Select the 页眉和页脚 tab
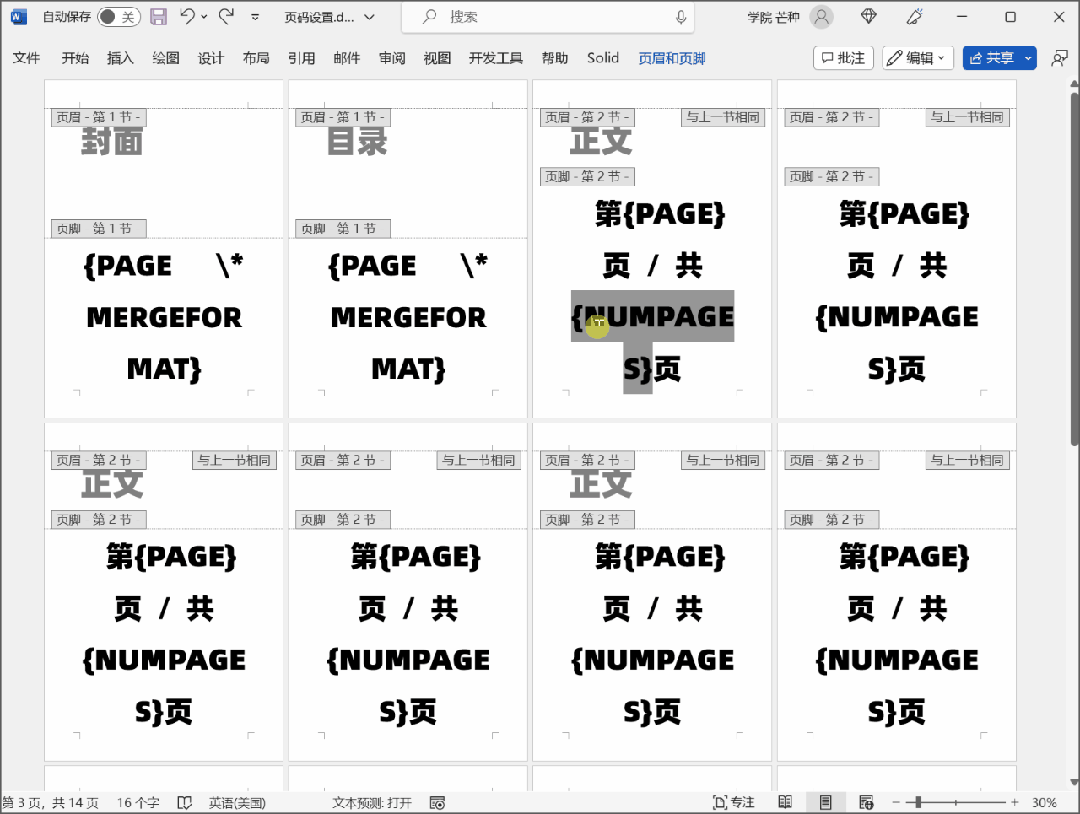Viewport: 1080px width, 814px height. [x=672, y=58]
